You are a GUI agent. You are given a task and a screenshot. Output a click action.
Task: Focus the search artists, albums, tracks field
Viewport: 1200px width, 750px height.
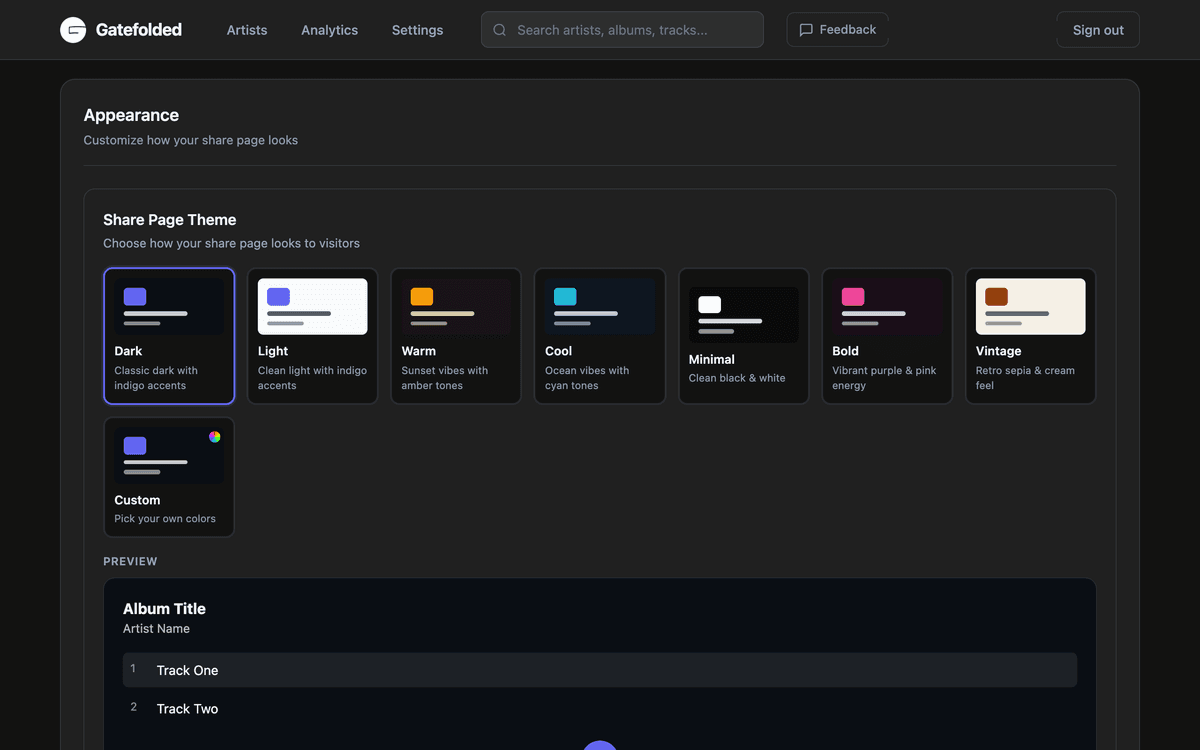click(622, 30)
